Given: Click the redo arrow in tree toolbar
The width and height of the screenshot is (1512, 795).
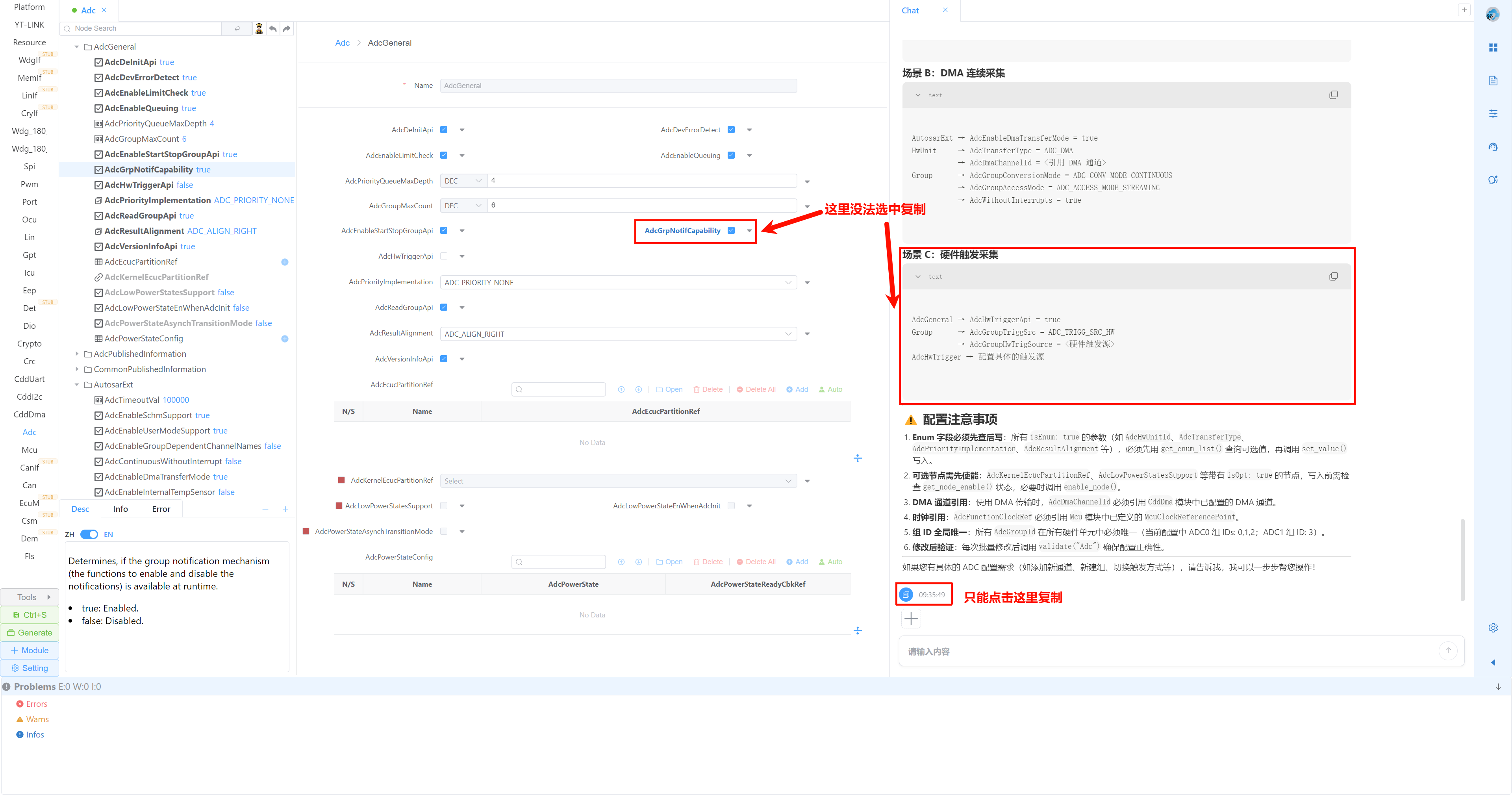Looking at the screenshot, I should [286, 28].
